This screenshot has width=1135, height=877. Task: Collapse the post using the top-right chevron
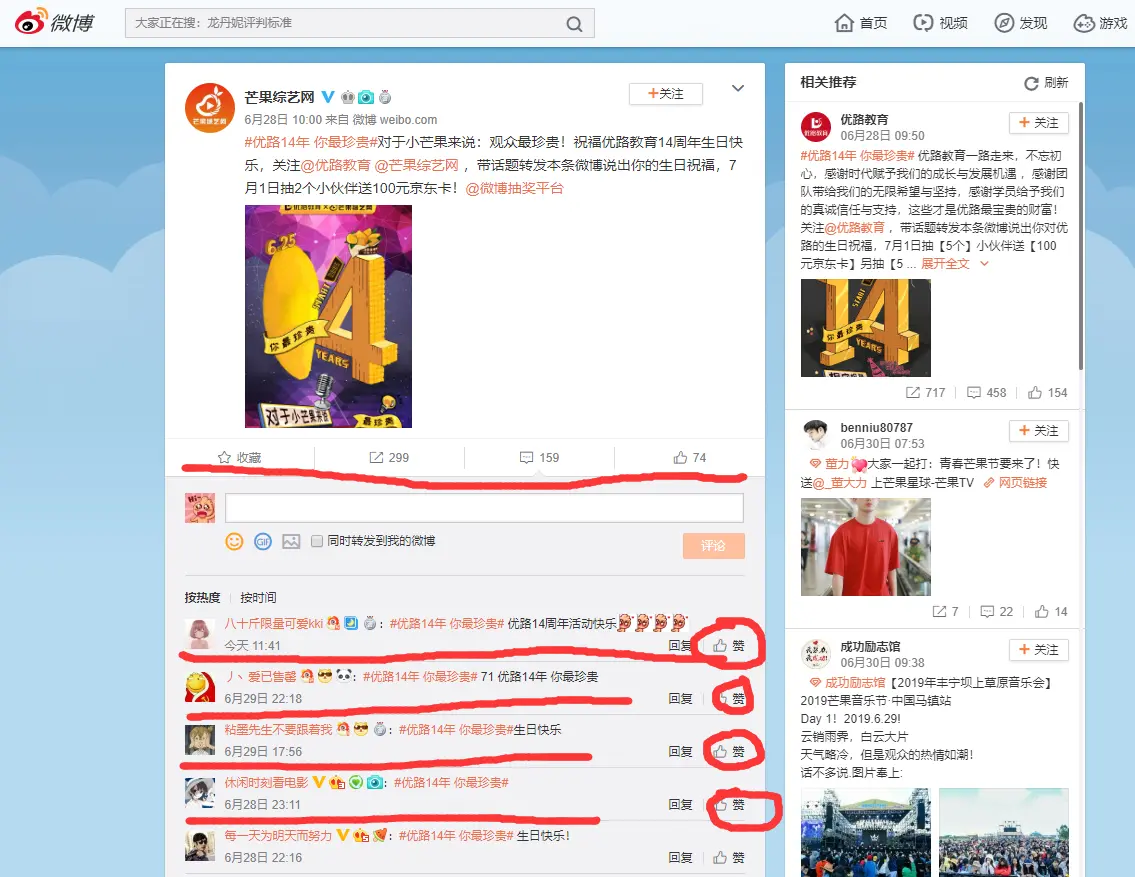(737, 88)
